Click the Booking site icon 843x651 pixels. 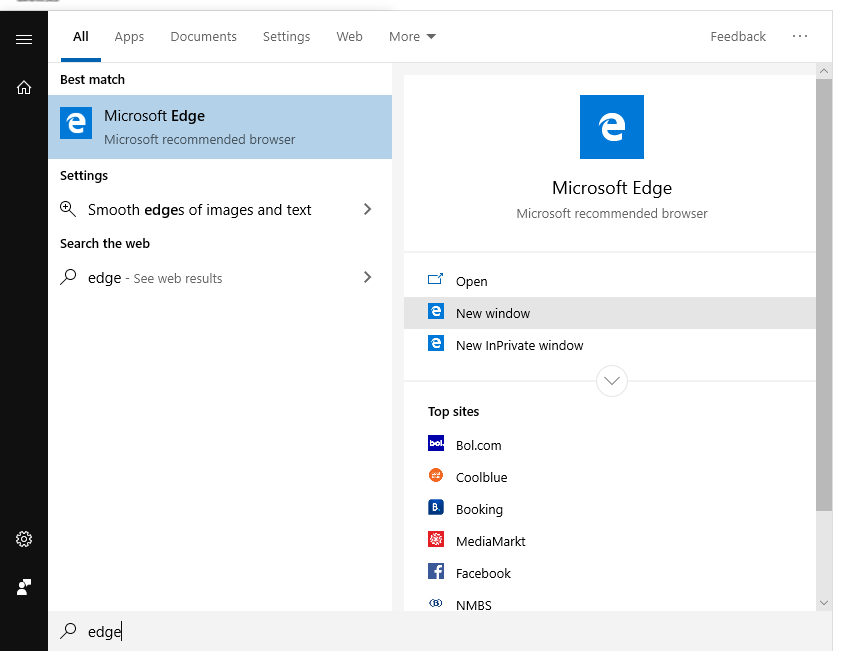click(x=435, y=507)
